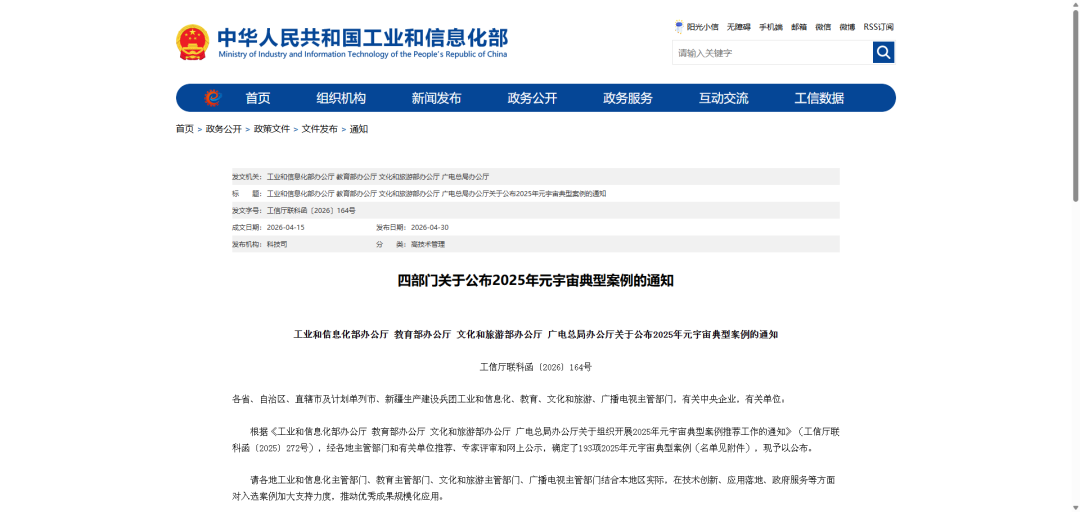Click the 发文机关 row in info table

536,176
